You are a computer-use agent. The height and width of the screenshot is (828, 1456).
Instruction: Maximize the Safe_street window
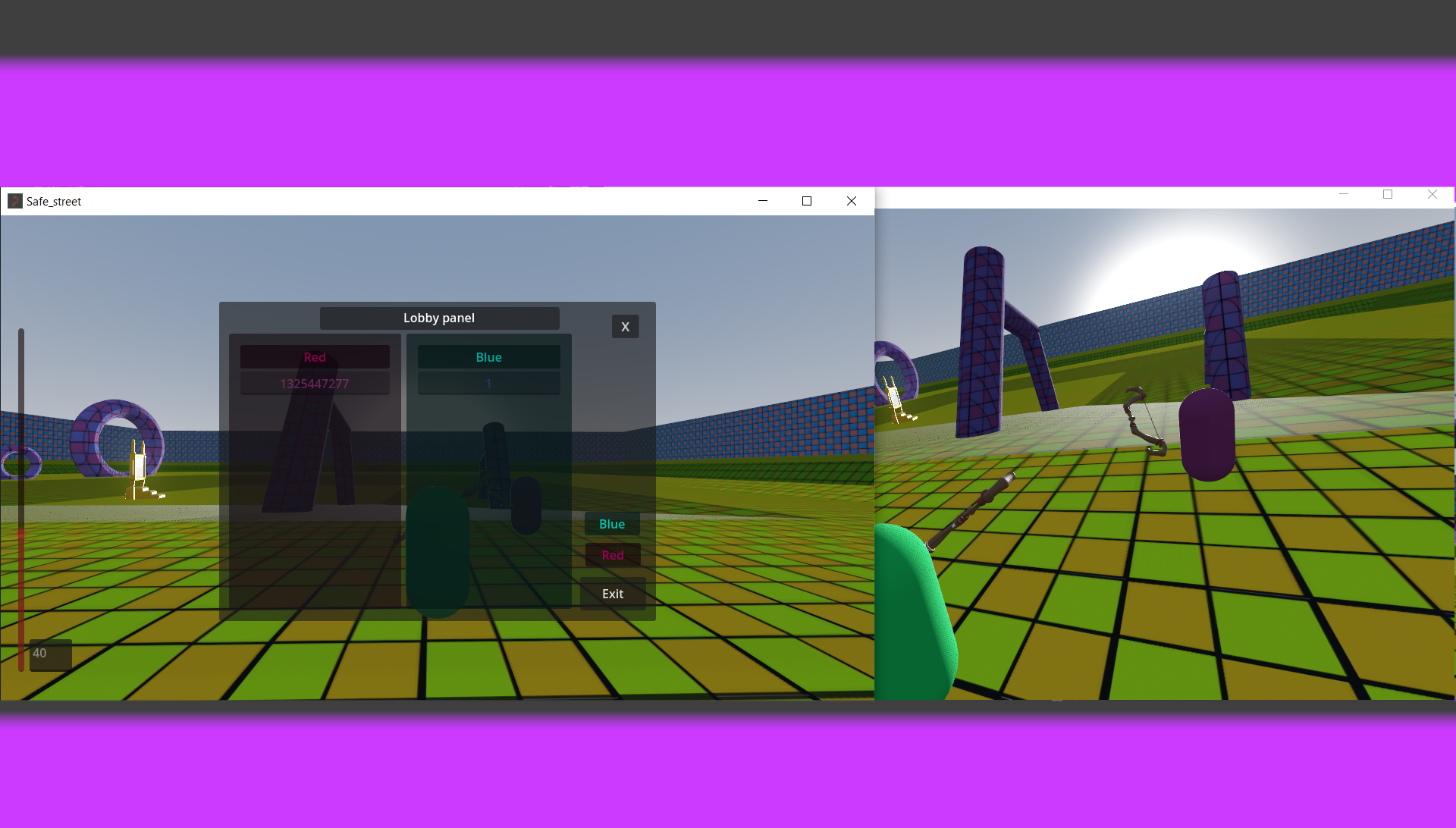[x=807, y=201]
